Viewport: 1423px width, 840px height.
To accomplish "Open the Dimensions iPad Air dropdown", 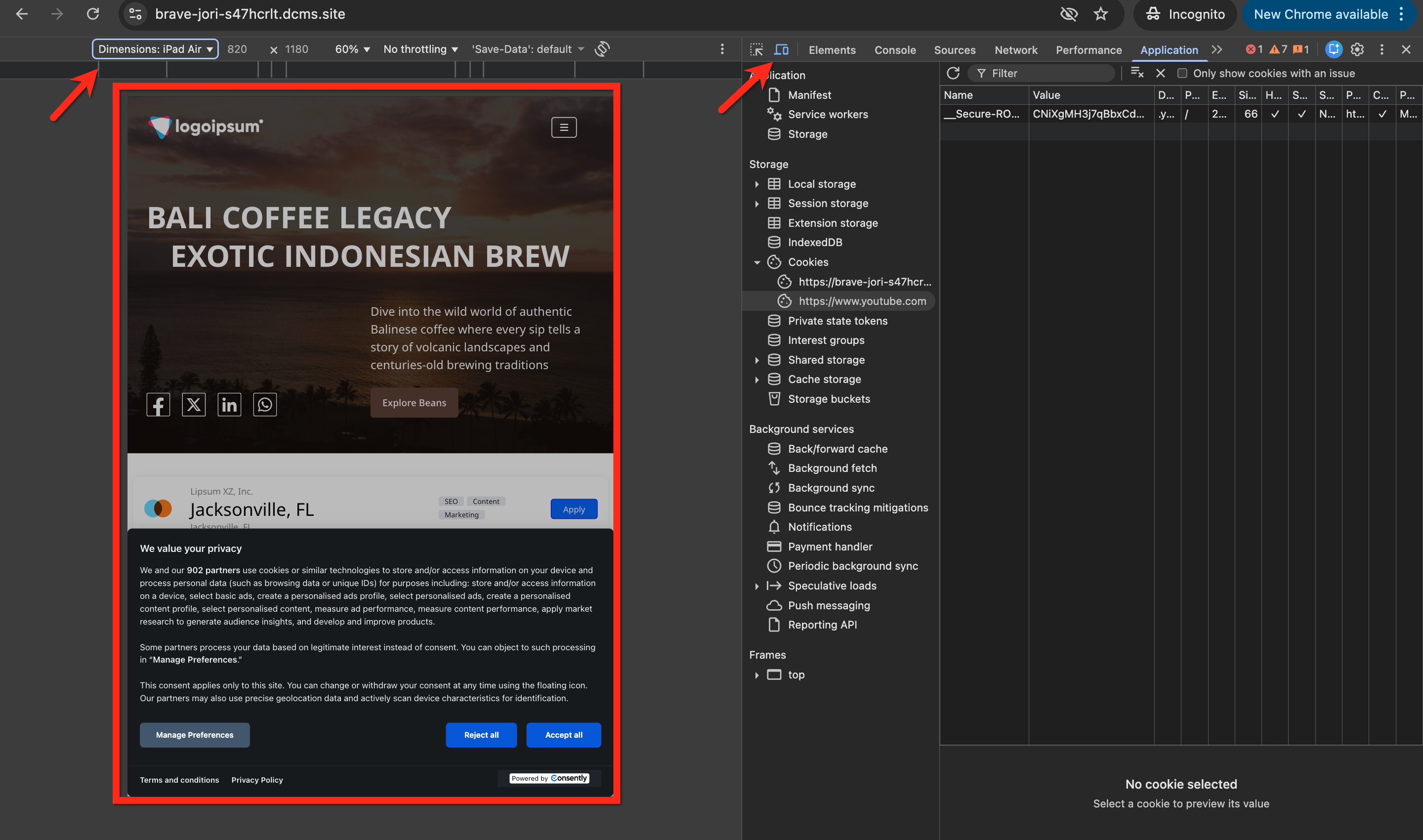I will tap(155, 49).
